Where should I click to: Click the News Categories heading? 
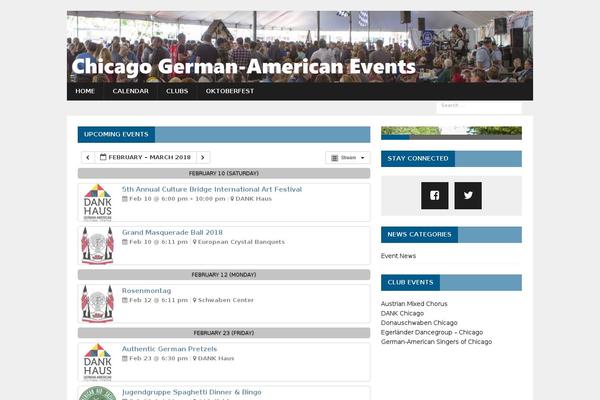pos(419,235)
